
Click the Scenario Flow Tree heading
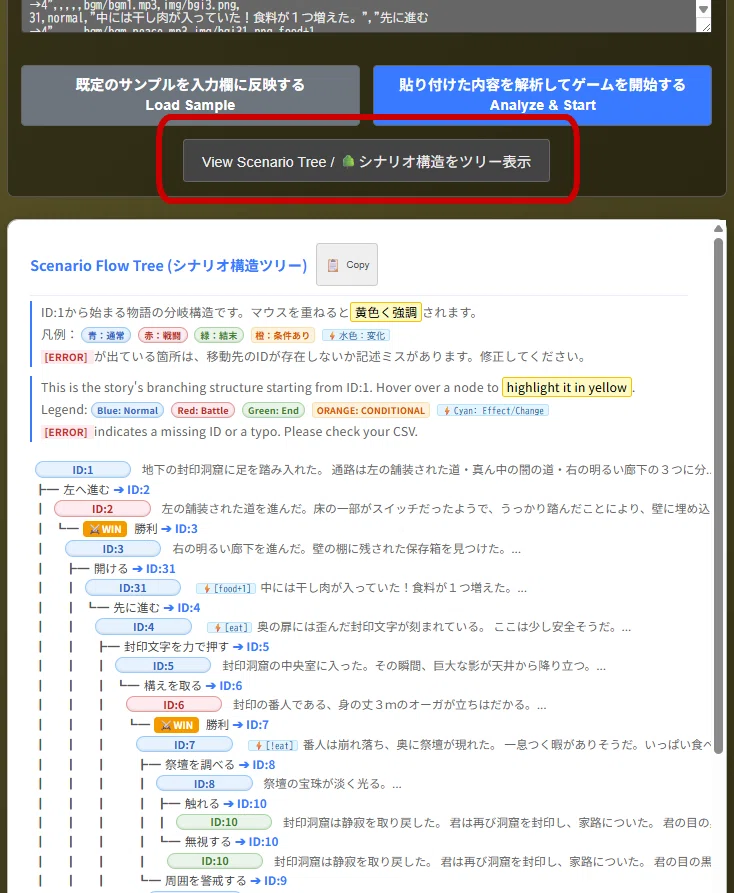(169, 265)
